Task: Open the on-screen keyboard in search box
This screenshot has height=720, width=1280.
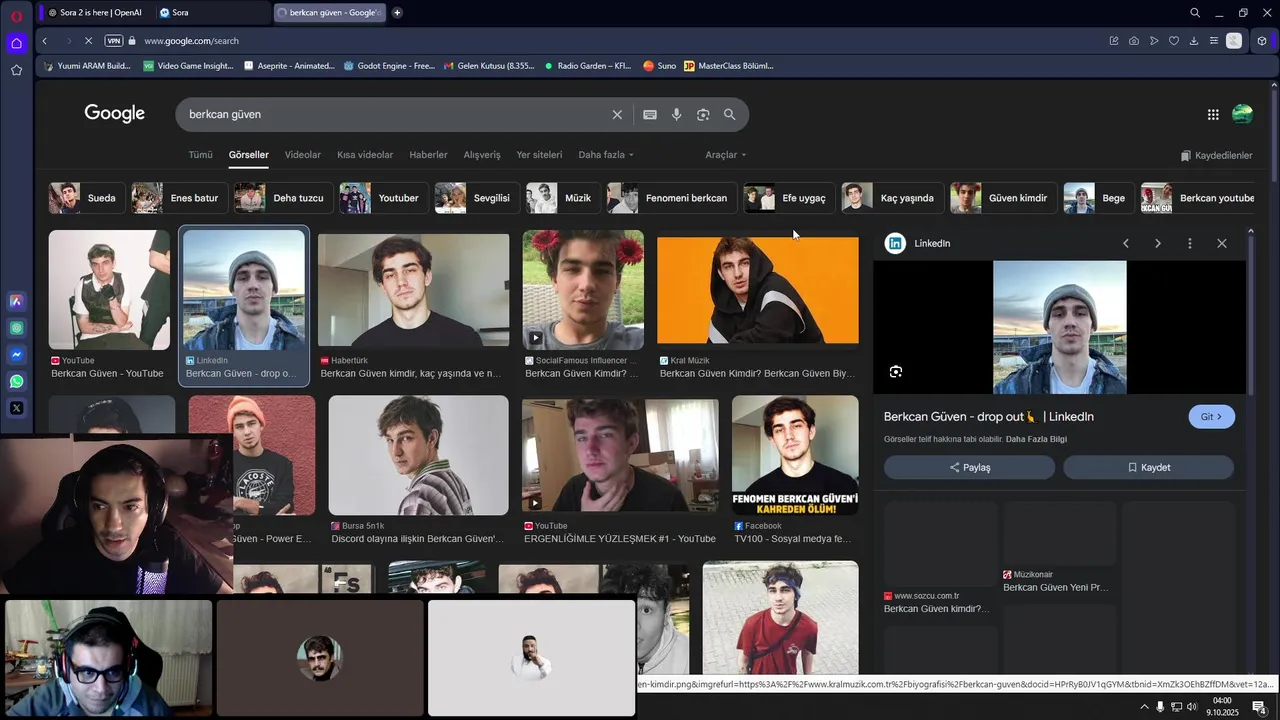Action: point(650,115)
